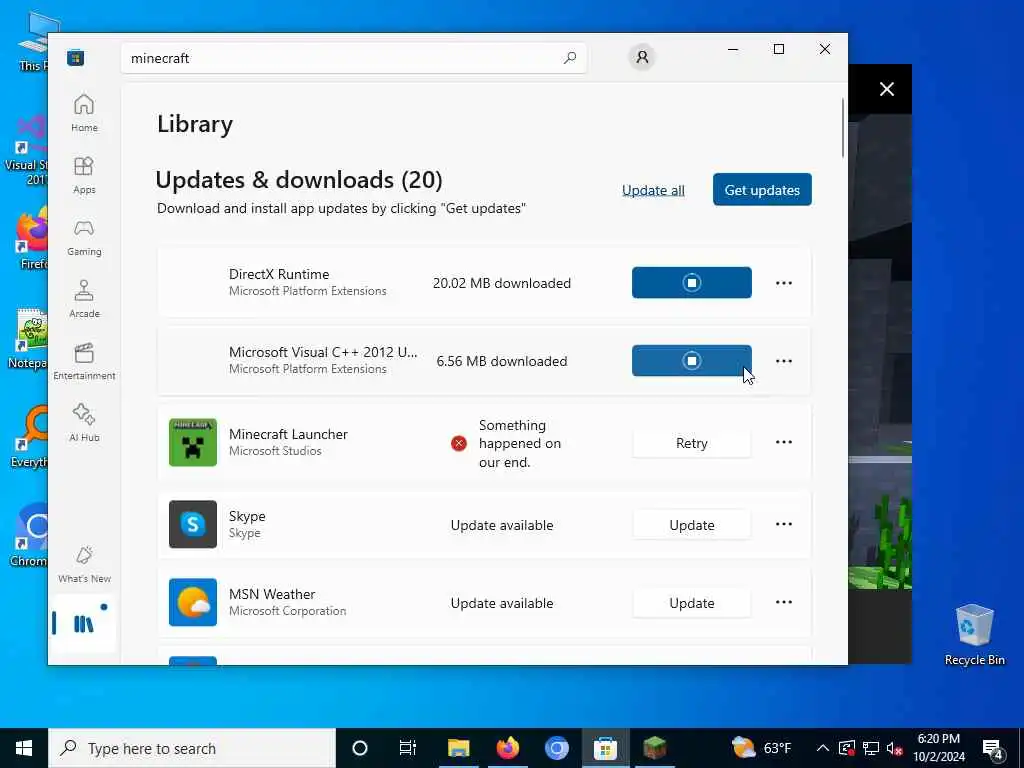Viewport: 1024px width, 768px height.
Task: Click the Skype app icon
Action: 193,524
